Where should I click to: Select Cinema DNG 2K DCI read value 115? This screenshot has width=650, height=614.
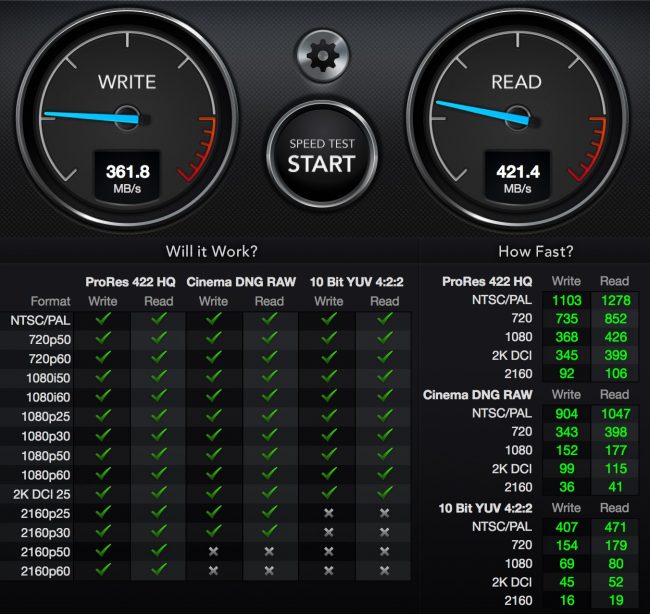tap(616, 468)
